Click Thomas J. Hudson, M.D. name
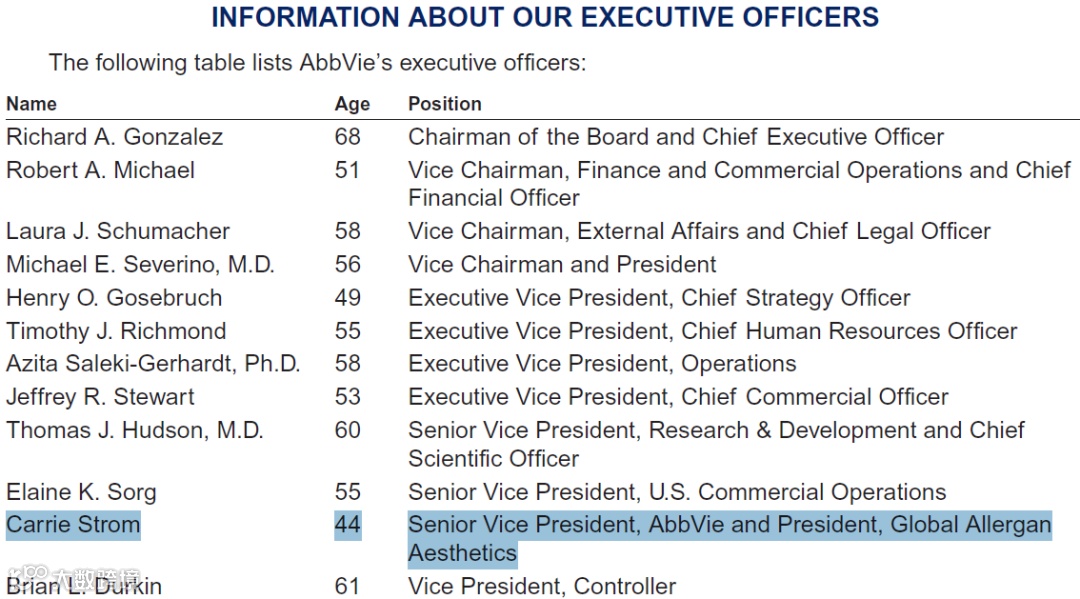 (x=135, y=431)
